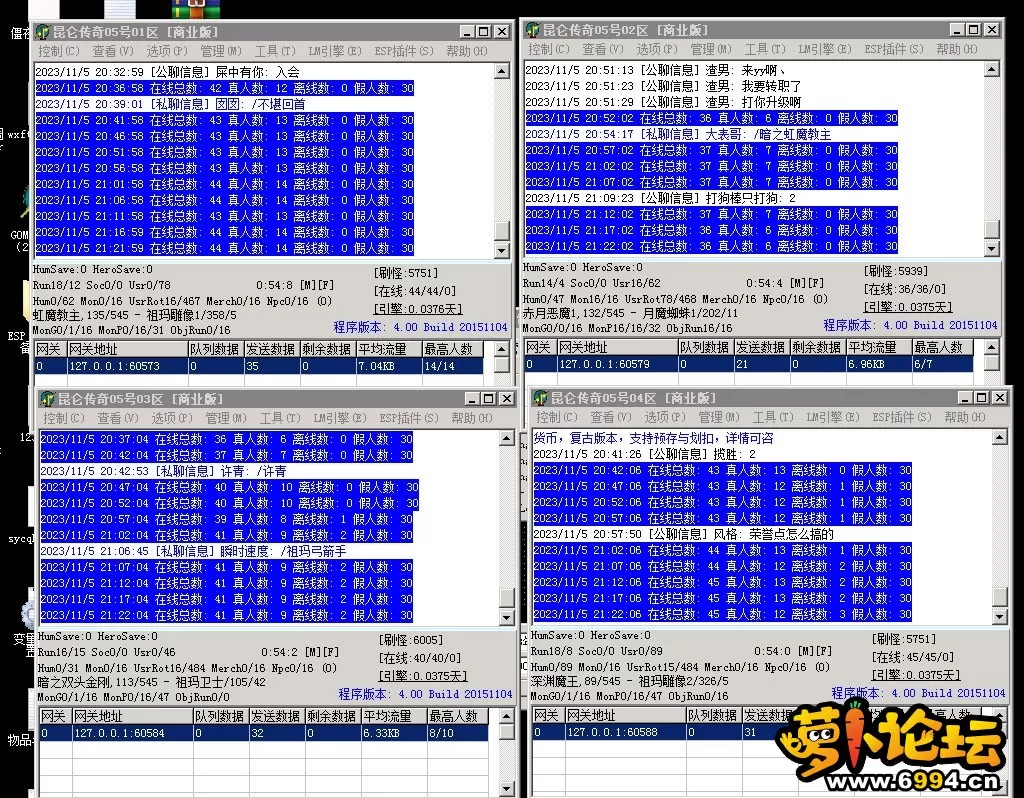
Task: Open the 管理(M) menu in the 01区 window
Action: [221, 51]
